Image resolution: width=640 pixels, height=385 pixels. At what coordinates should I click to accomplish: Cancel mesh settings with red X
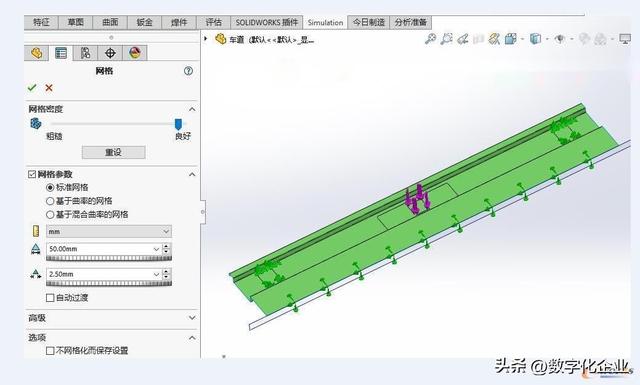(x=49, y=88)
